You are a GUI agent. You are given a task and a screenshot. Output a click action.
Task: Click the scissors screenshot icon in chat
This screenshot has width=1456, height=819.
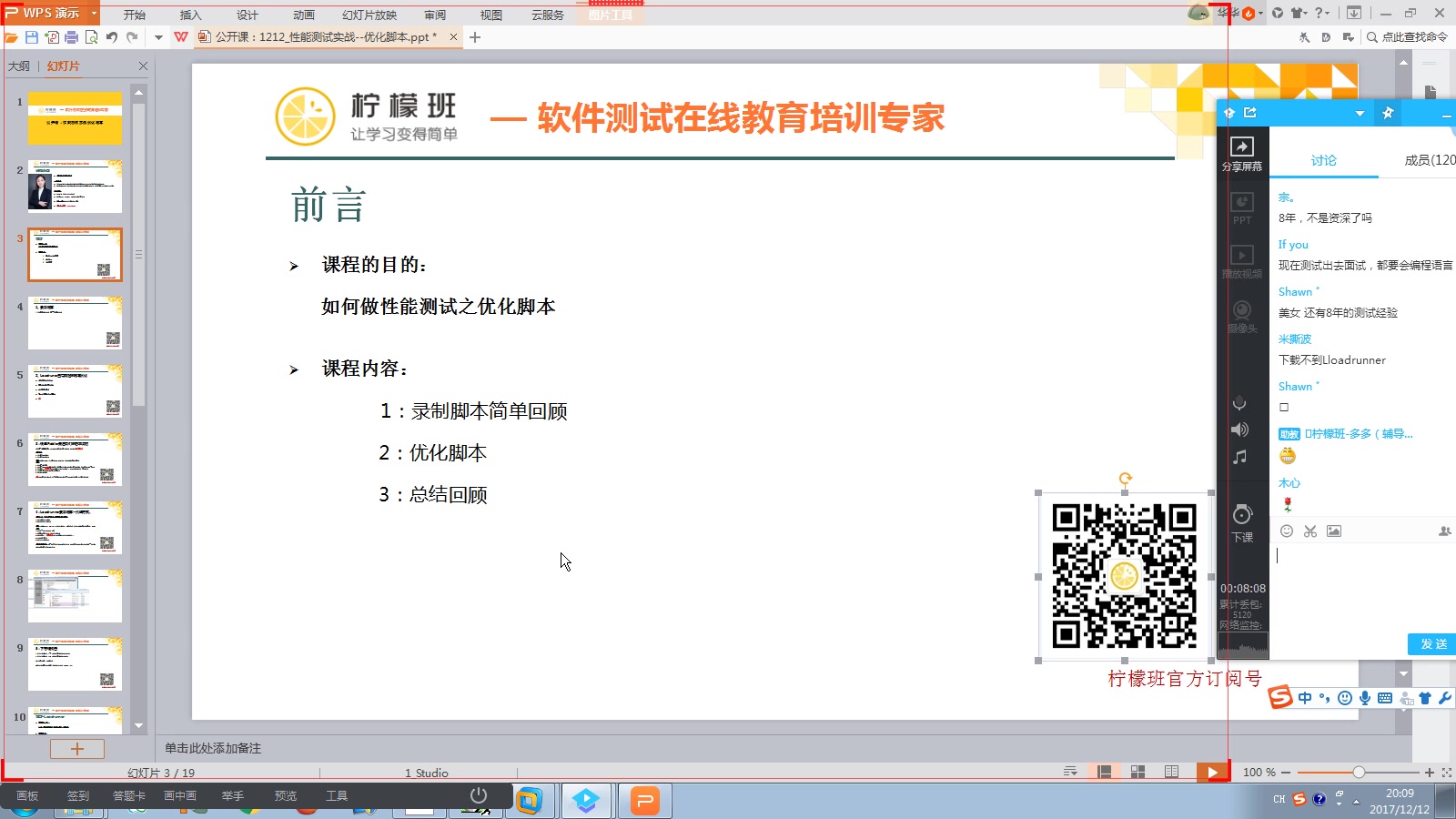(x=1310, y=531)
